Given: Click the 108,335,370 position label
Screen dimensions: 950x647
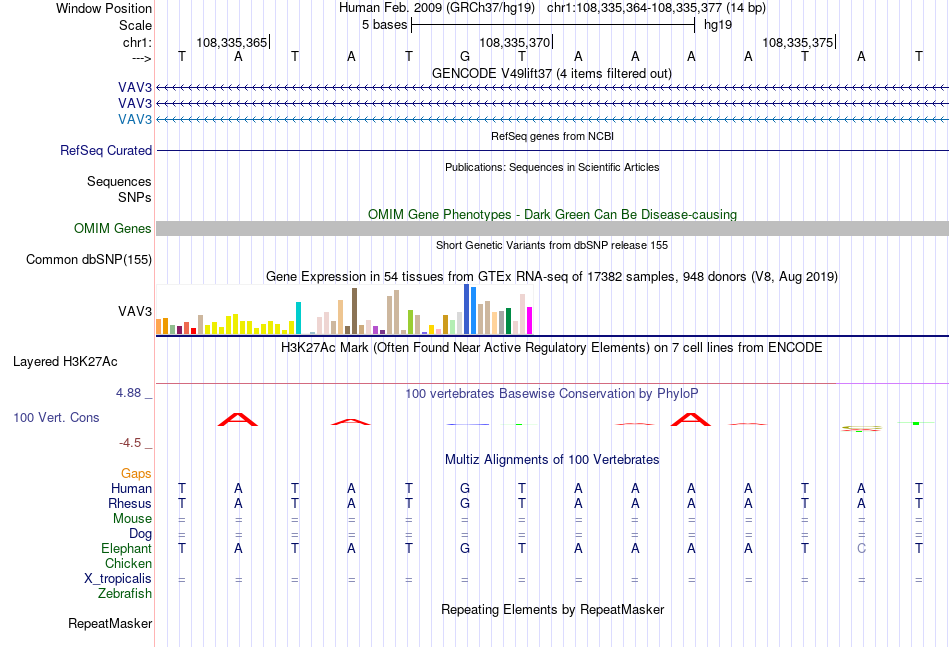Looking at the screenshot, I should coord(514,42).
